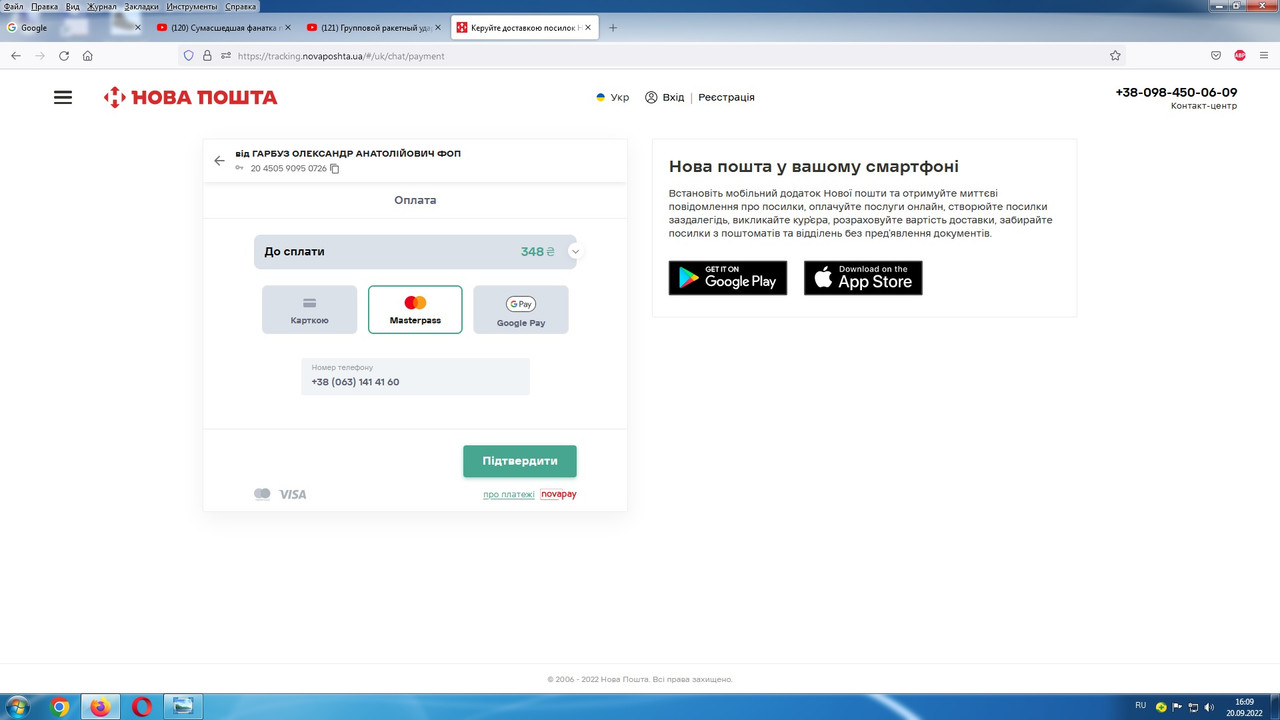Click the phone number input field
Image resolution: width=1280 pixels, height=720 pixels.
[x=415, y=376]
